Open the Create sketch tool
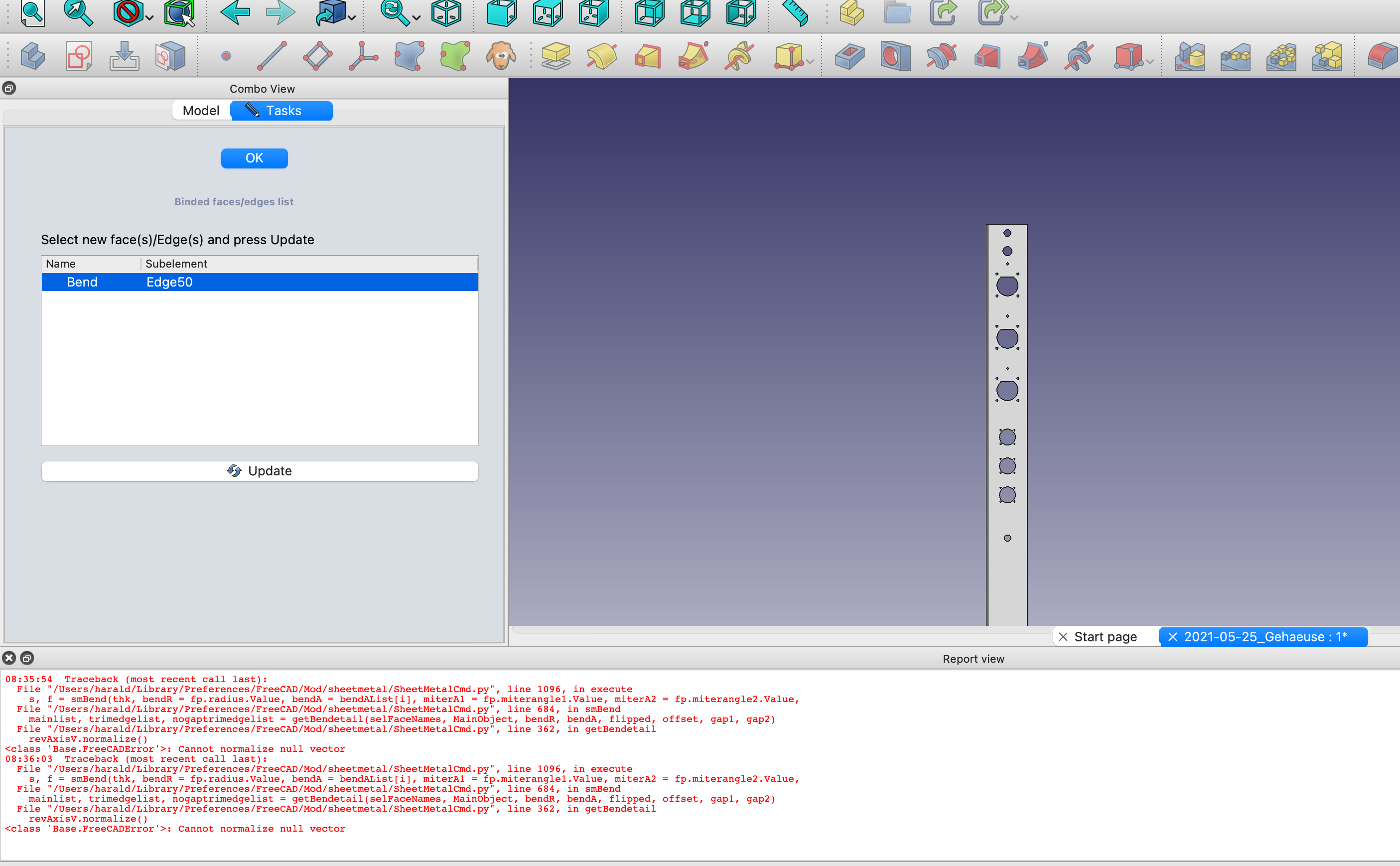The image size is (1400, 866). coord(78,56)
